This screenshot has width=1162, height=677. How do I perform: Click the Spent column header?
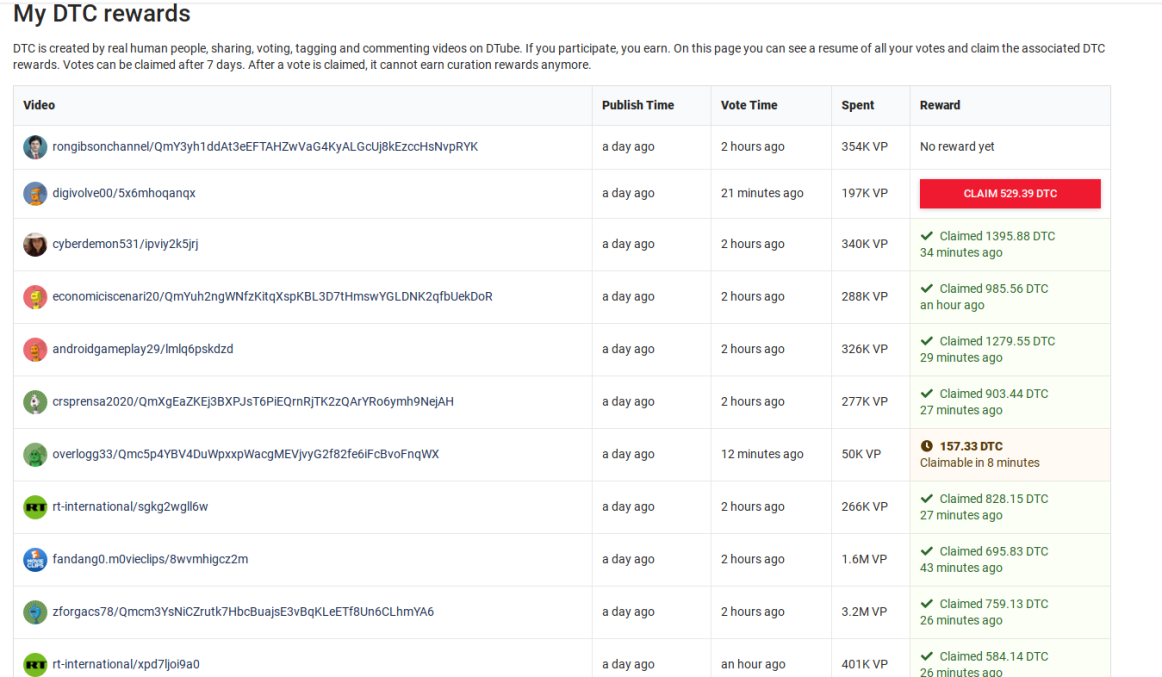858,105
